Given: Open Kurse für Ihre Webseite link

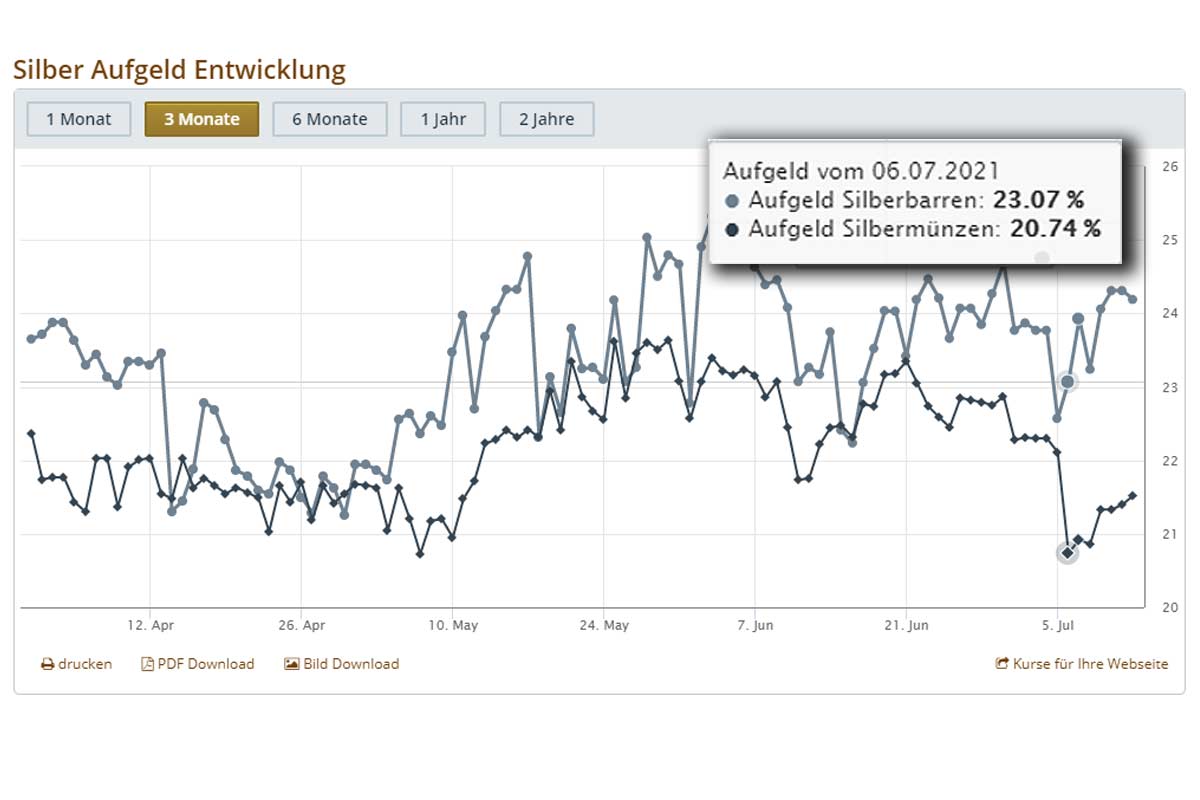Looking at the screenshot, I should [x=1090, y=664].
